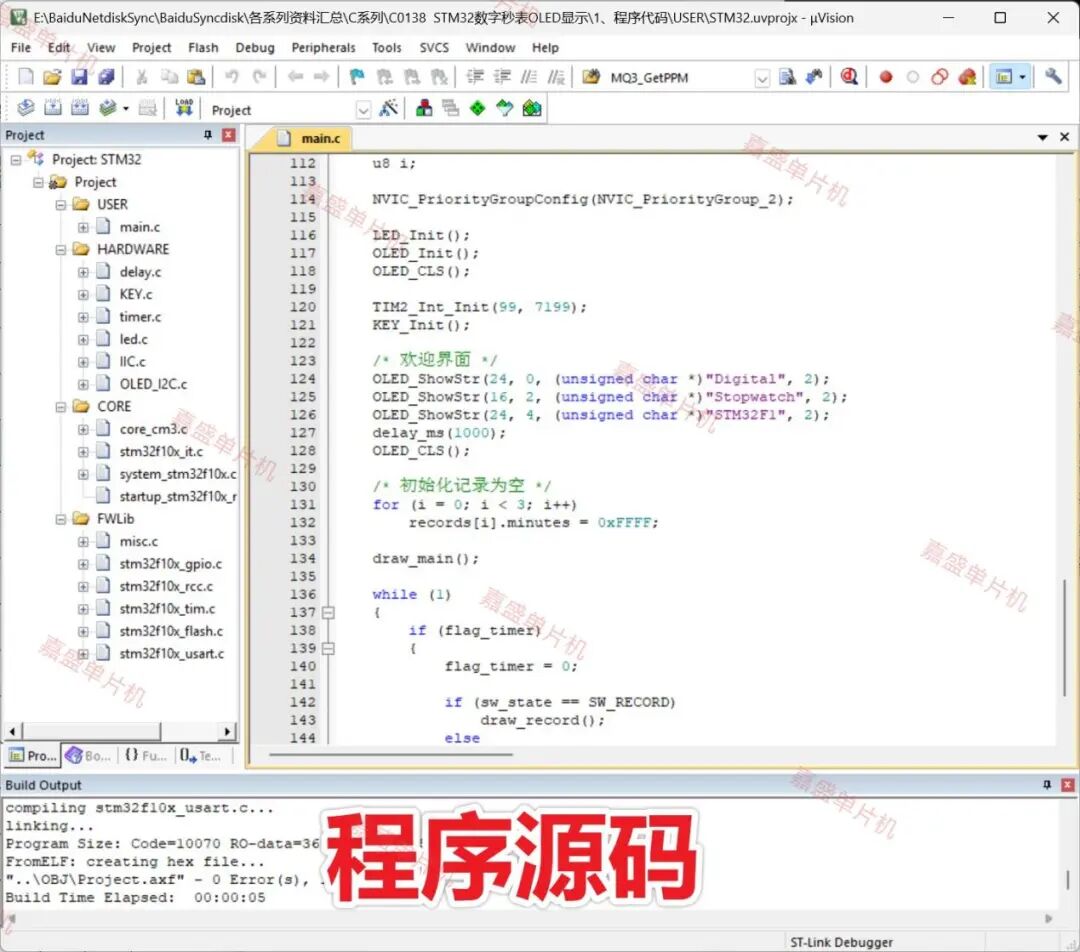Switch to the Functions tab
The height and width of the screenshot is (952, 1080).
[x=145, y=756]
